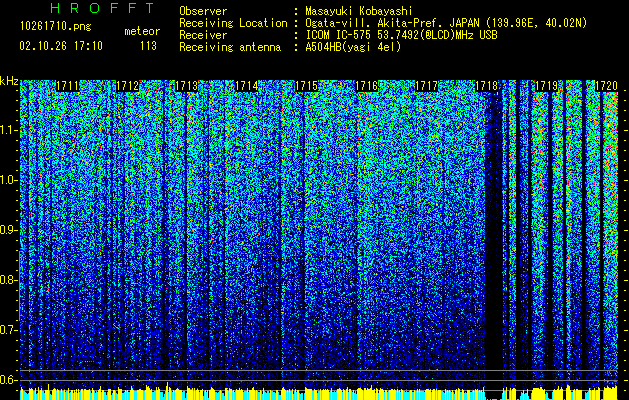Screen dimensions: 629x400
Task: Click the Observer label
Action: [203, 11]
